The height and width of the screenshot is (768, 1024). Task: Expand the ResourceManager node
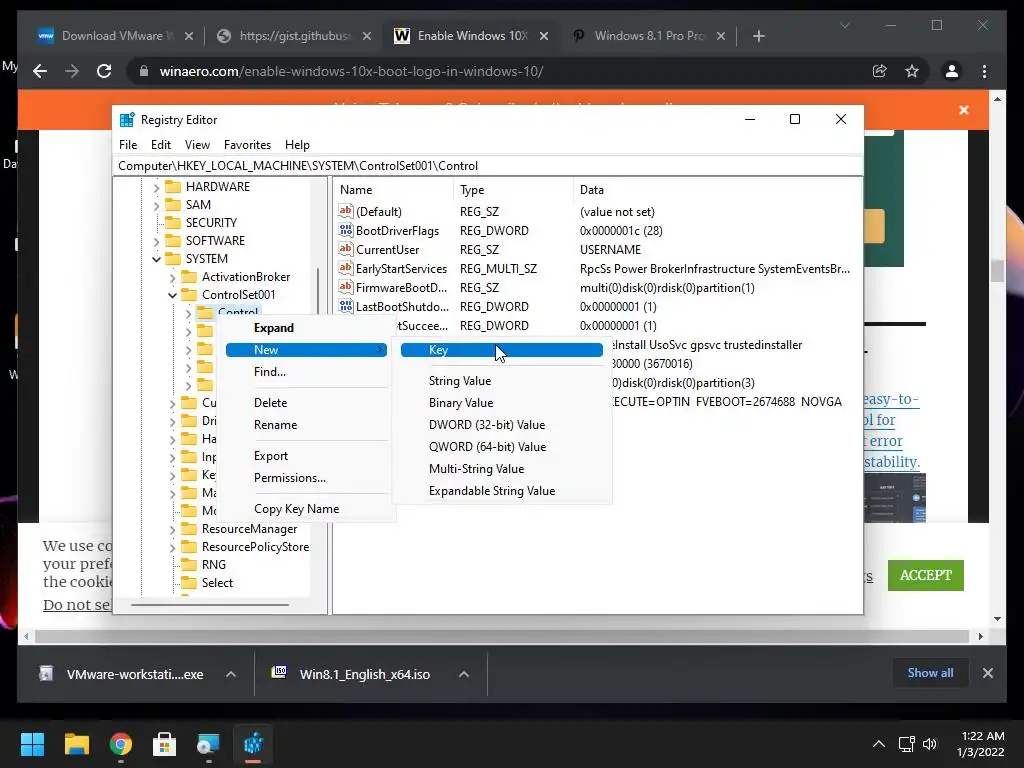172,530
